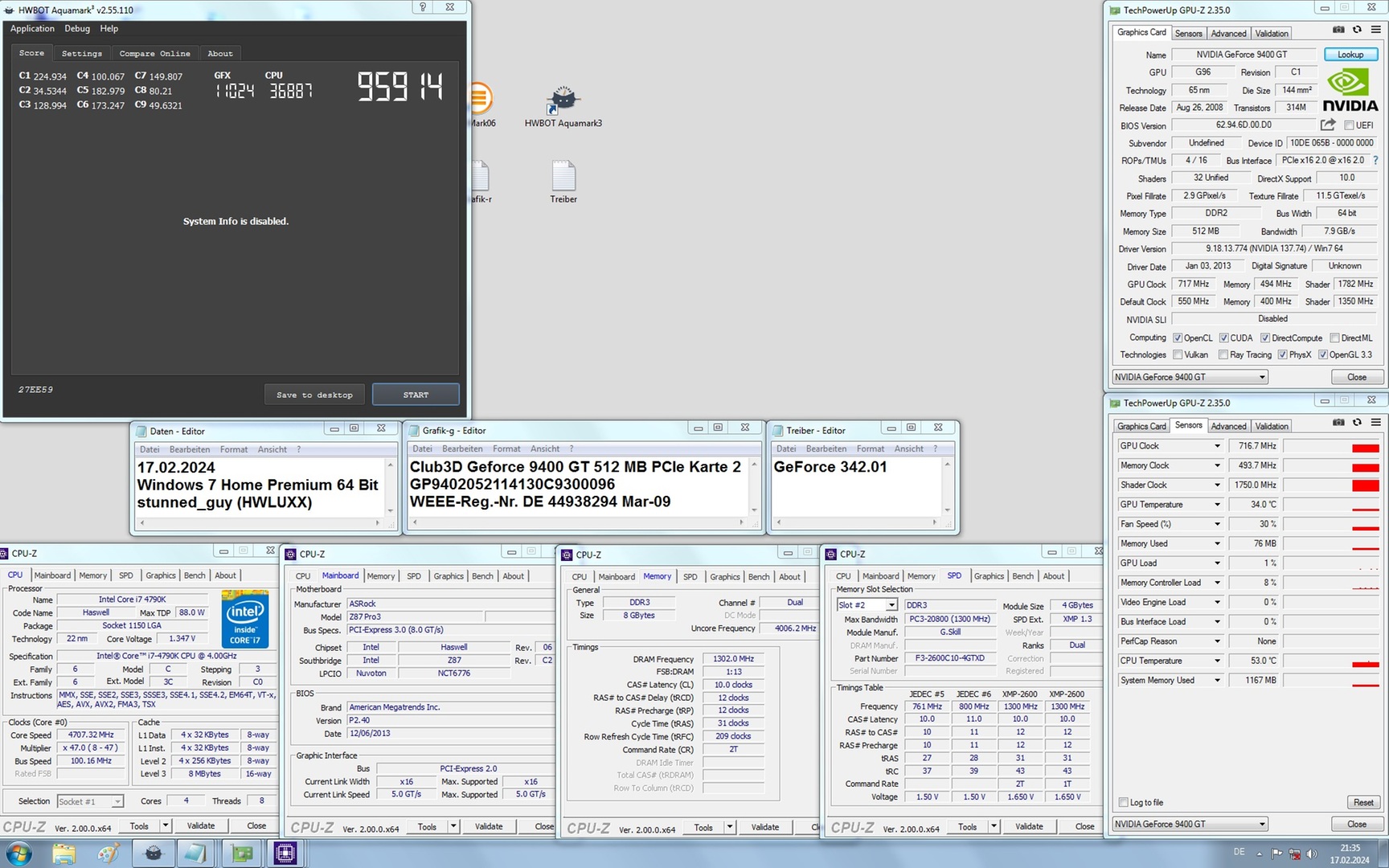Click camera icon in GPU-Z Sensors window

pyautogui.click(x=1338, y=422)
